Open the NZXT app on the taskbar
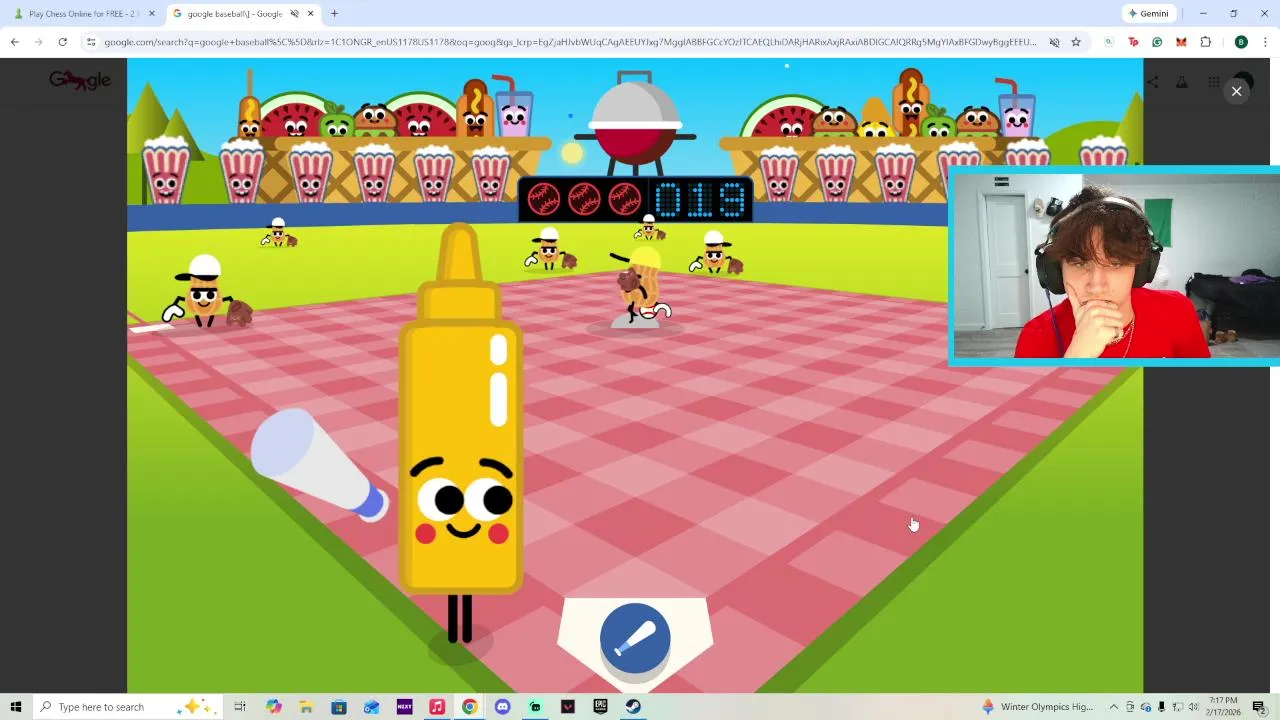 point(404,707)
